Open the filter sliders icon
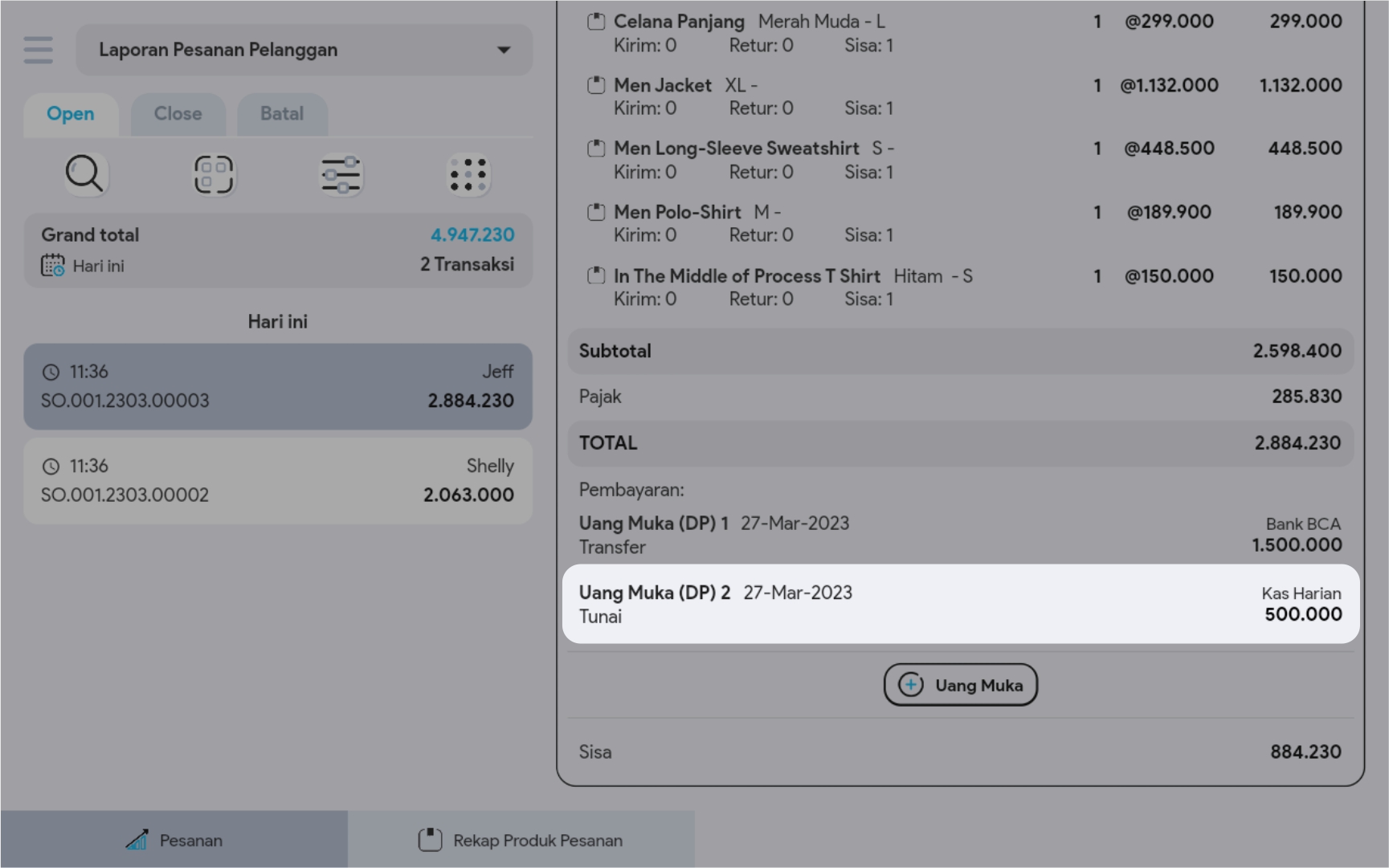This screenshot has width=1389, height=868. (341, 174)
